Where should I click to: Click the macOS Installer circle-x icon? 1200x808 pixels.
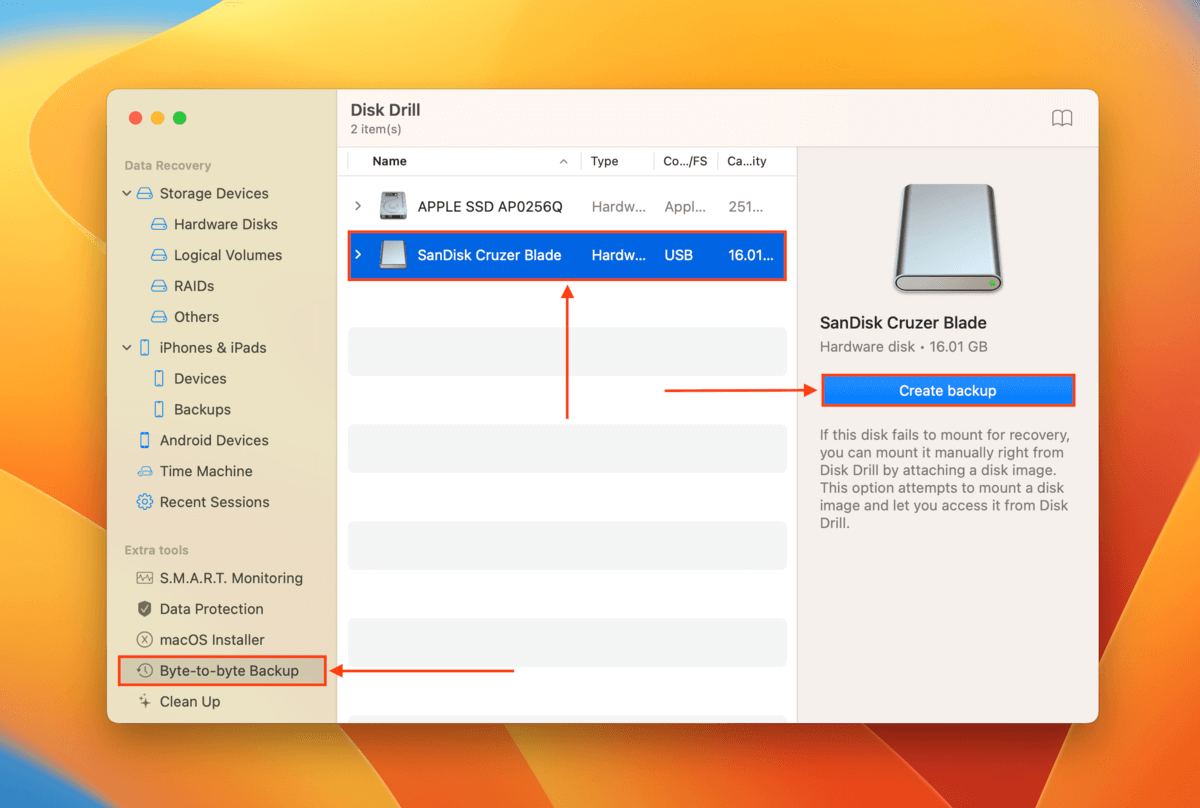point(145,640)
